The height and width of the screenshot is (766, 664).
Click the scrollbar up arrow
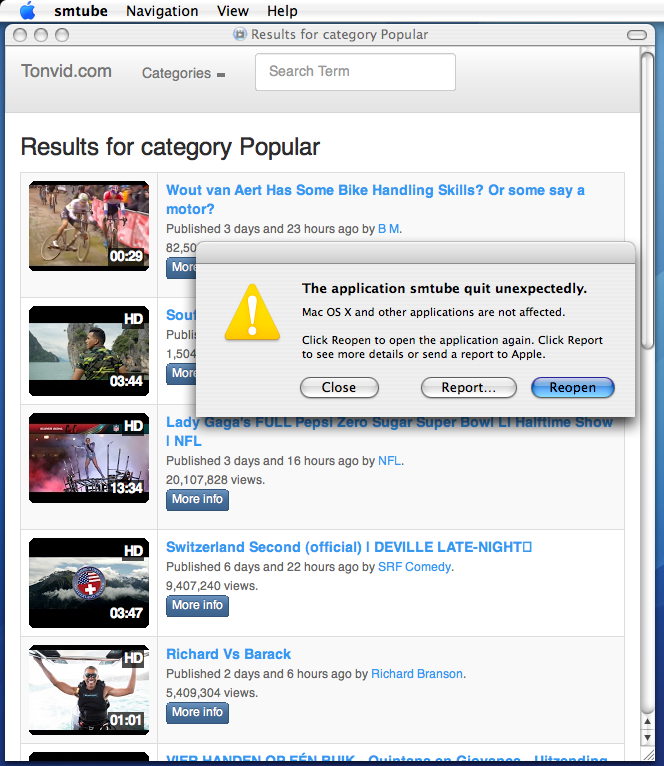pos(647,721)
